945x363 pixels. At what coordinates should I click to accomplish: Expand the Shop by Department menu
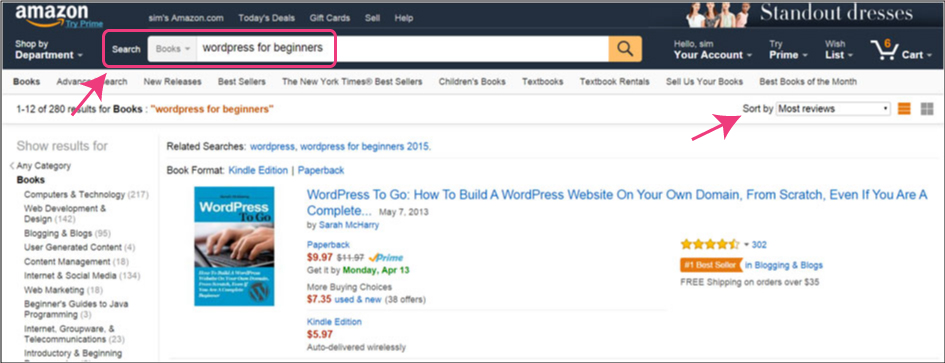tap(49, 49)
